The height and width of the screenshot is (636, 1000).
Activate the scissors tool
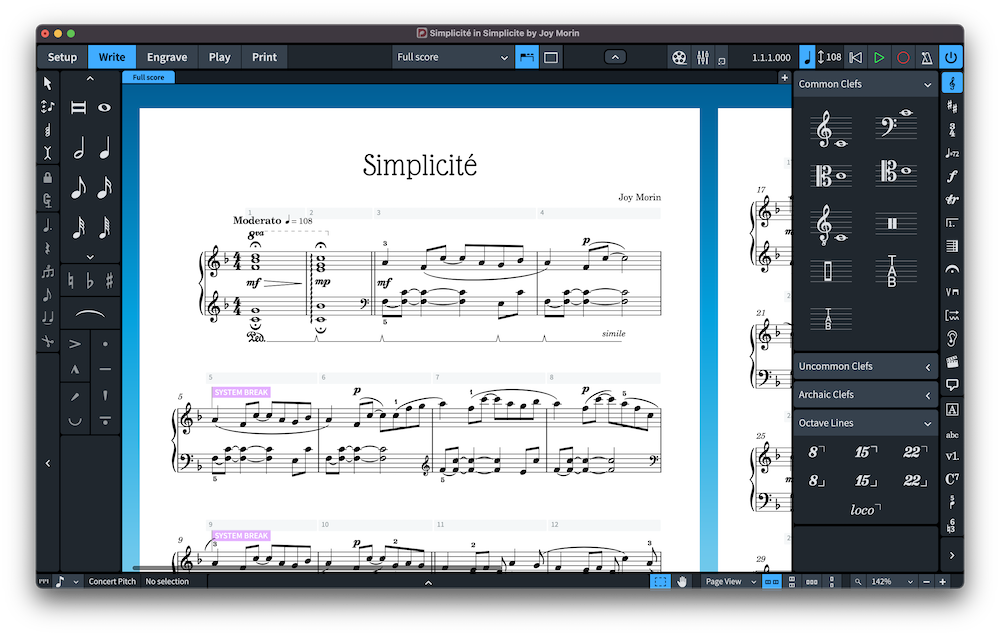48,341
